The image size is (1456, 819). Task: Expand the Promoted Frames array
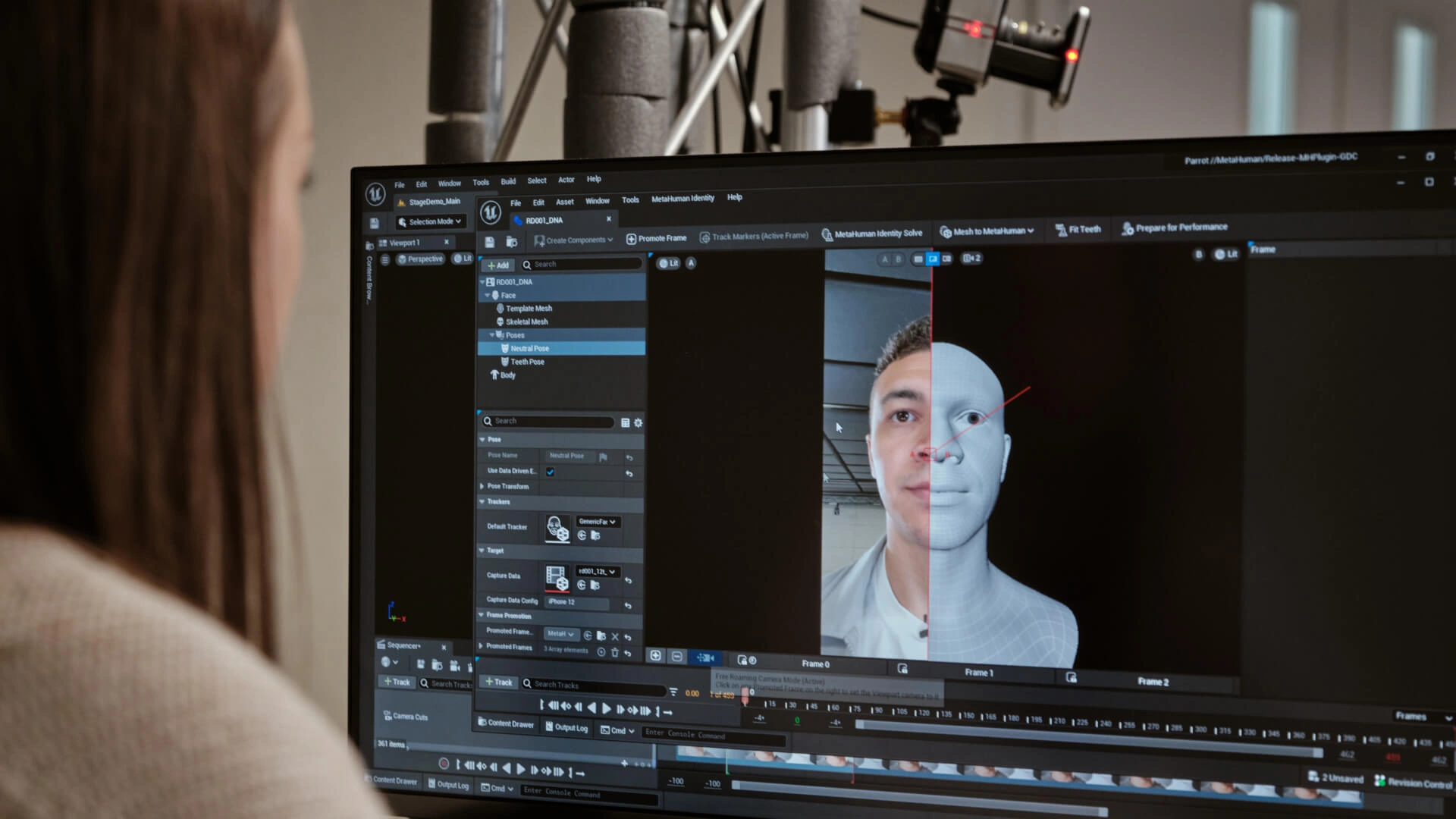[481, 647]
